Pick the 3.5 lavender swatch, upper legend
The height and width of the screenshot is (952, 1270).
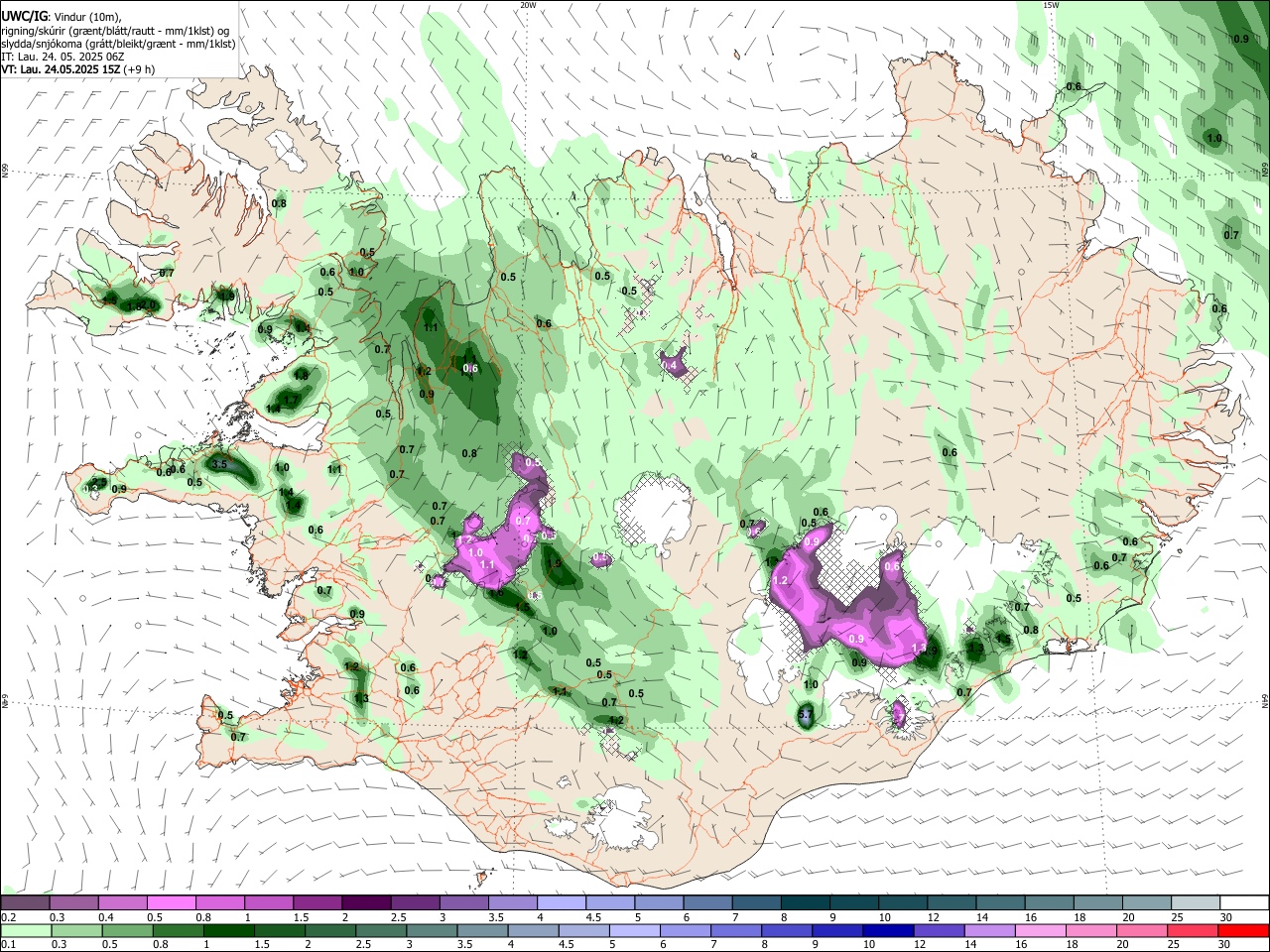point(513,902)
